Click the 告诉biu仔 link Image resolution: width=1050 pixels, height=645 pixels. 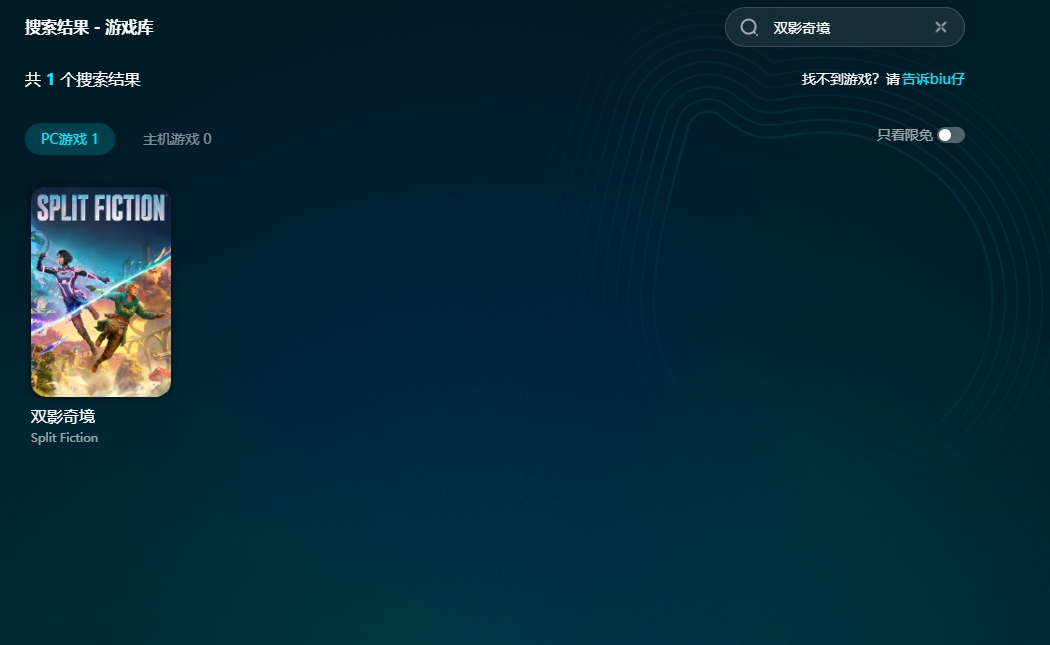pyautogui.click(x=933, y=79)
